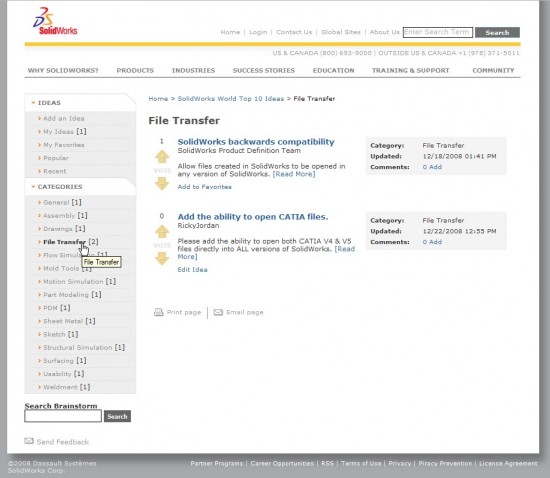Screen dimensions: 550x478
Task: Open My Favorites
Action: (x=63, y=145)
